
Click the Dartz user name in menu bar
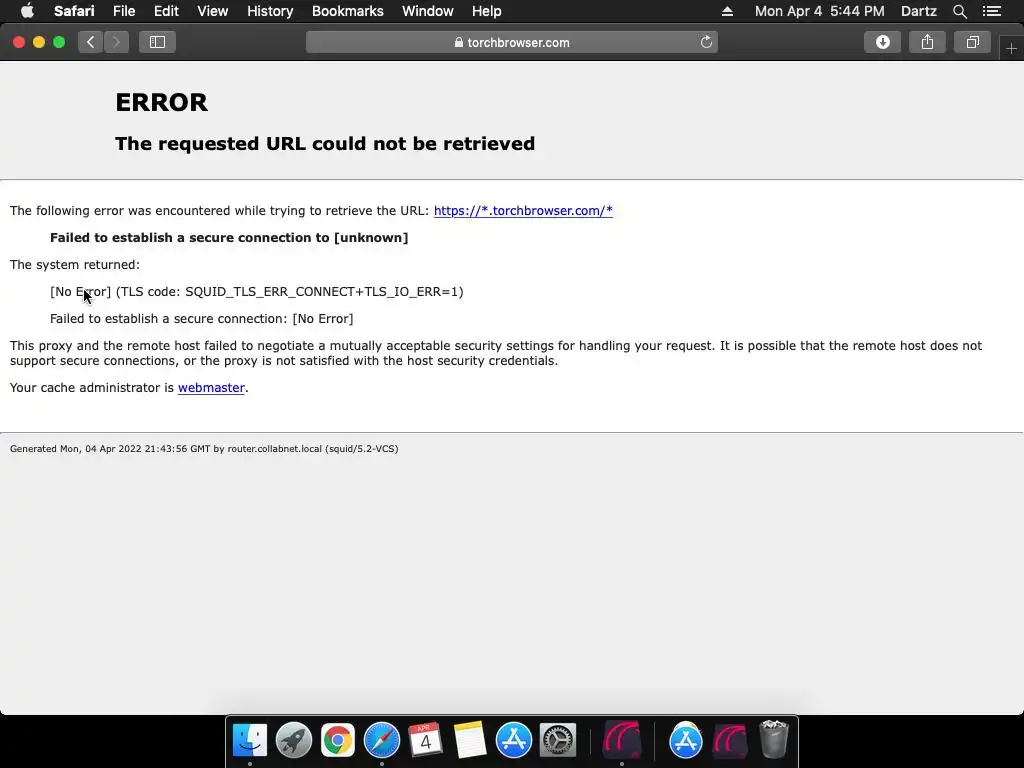[918, 11]
